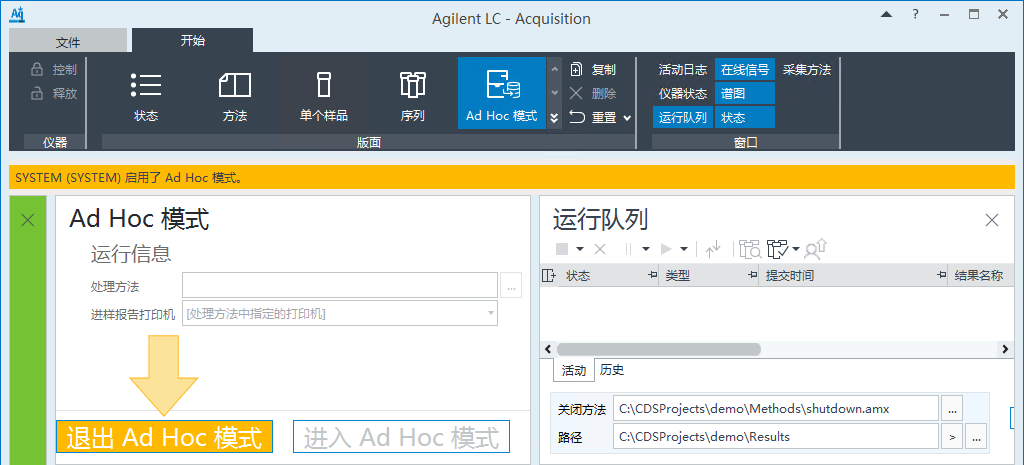Browse for 关闭方法 with ellipsis button
The width and height of the screenshot is (1024, 465).
pyautogui.click(x=952, y=408)
